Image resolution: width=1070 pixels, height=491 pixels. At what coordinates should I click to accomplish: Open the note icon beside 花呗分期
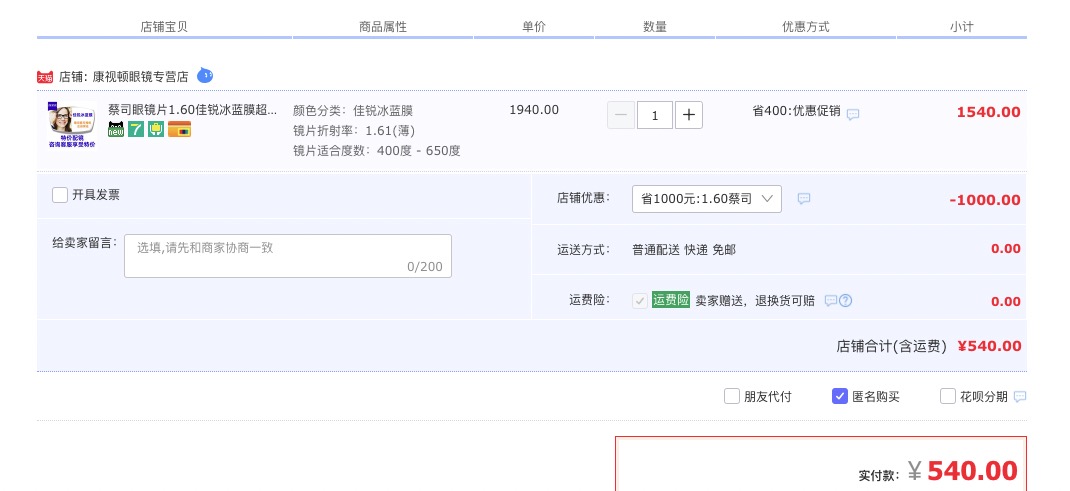(1020, 396)
